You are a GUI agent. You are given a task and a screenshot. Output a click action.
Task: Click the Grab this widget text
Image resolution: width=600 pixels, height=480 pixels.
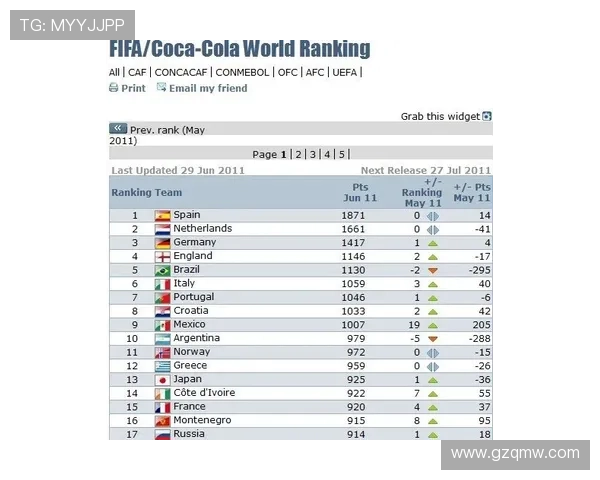coord(440,116)
